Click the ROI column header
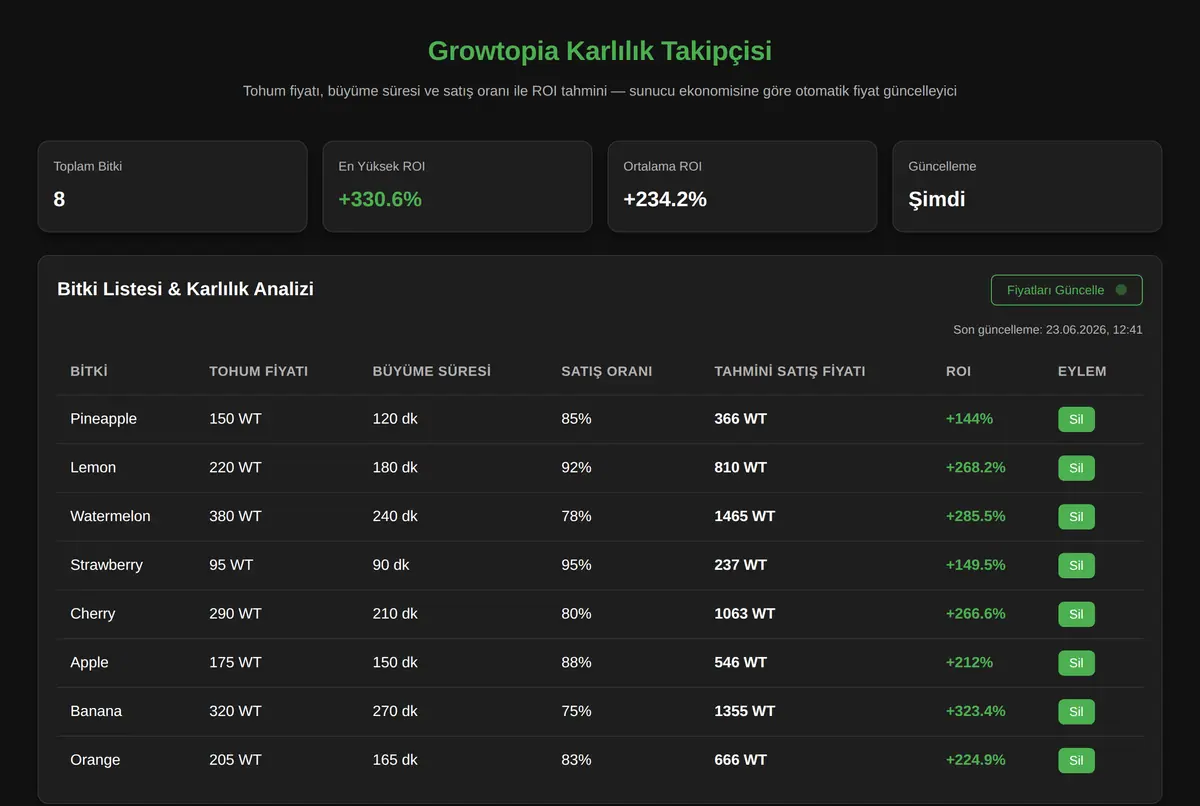 click(958, 371)
